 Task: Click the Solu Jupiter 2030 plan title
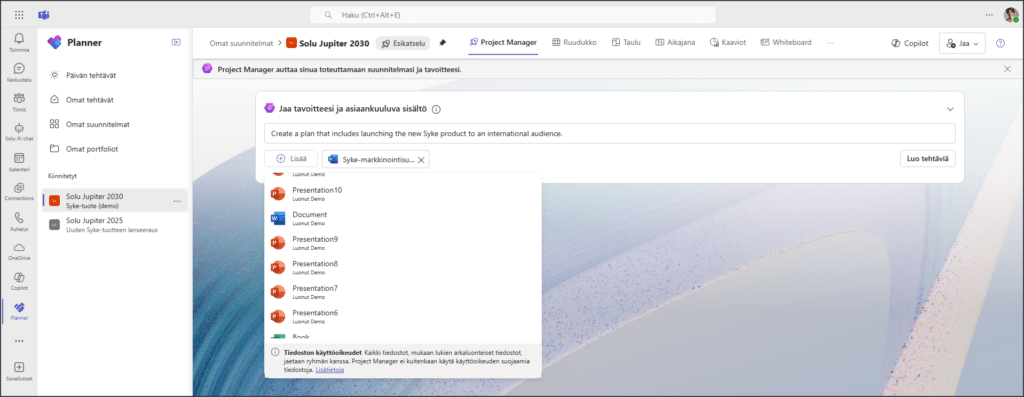click(334, 43)
